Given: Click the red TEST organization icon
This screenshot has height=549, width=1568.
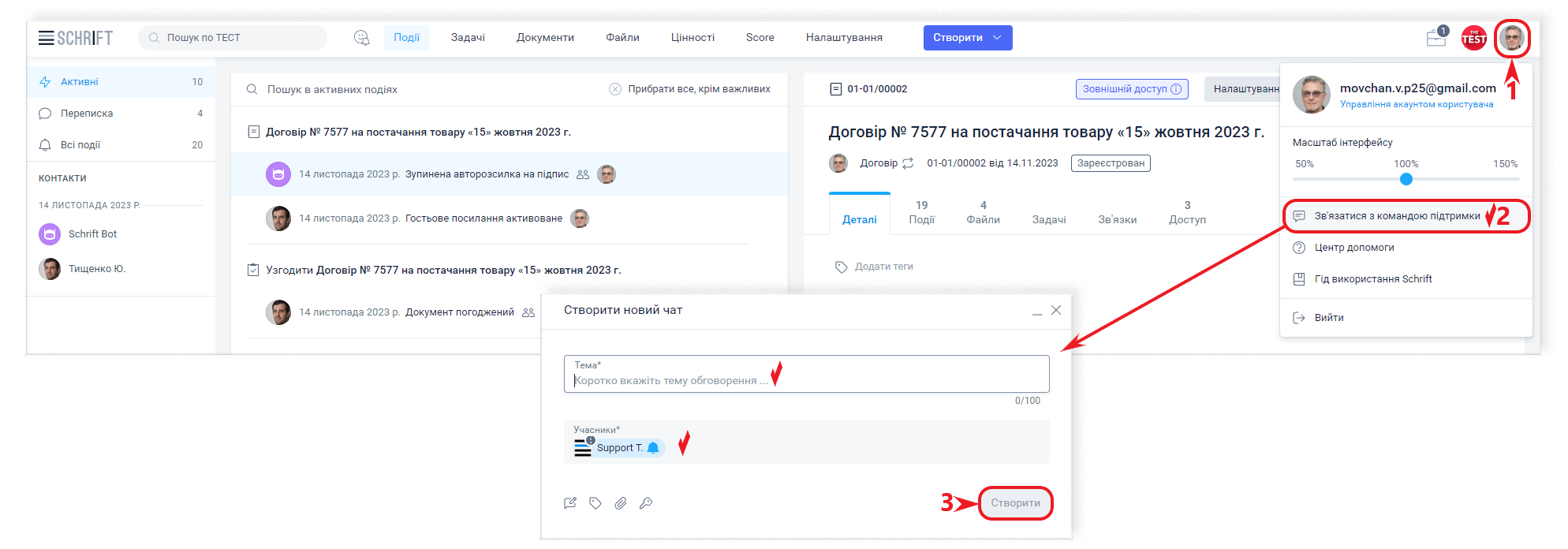Looking at the screenshot, I should (1473, 38).
